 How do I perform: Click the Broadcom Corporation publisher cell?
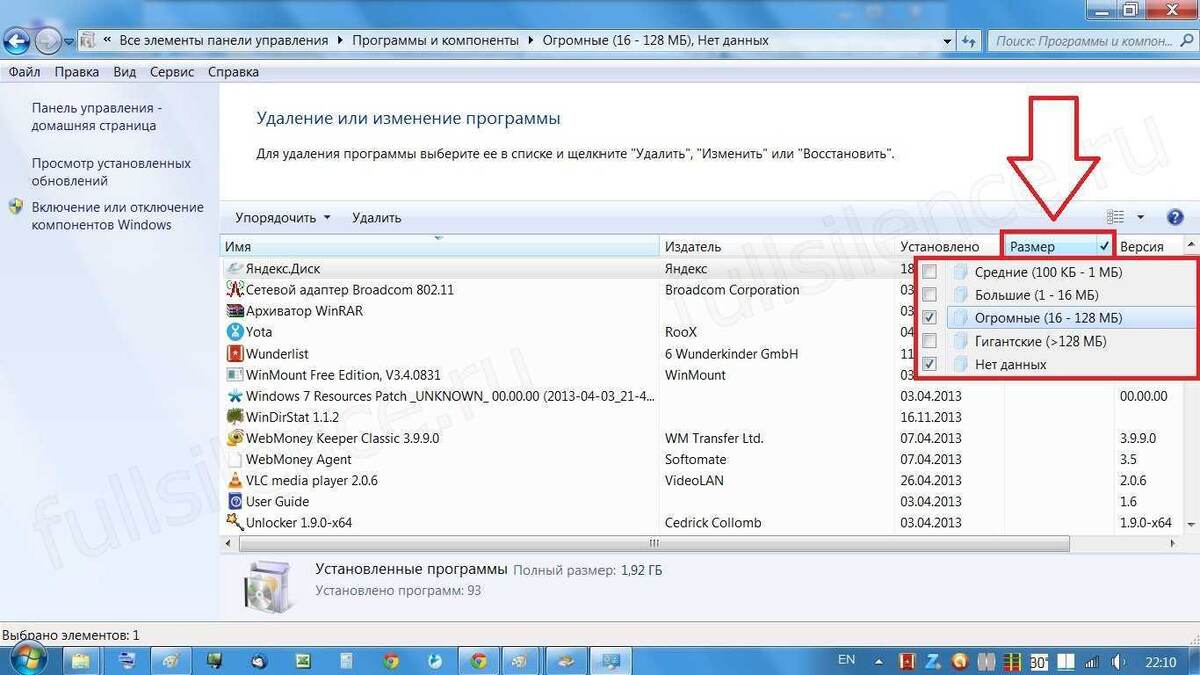pyautogui.click(x=732, y=290)
